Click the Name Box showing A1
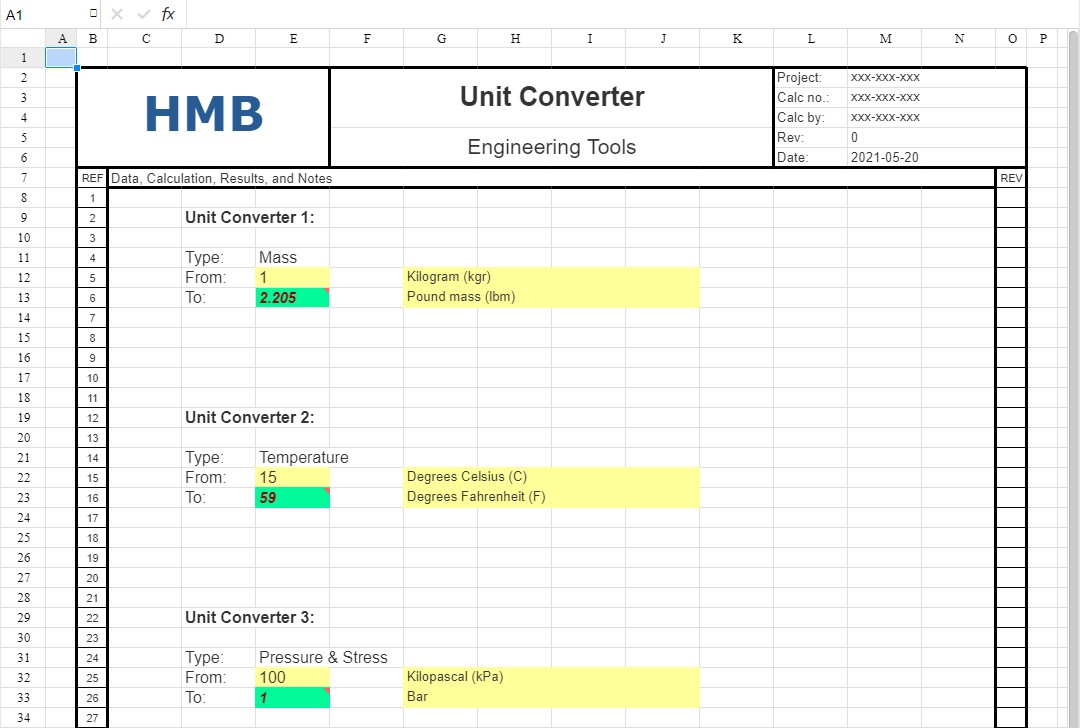This screenshot has width=1080, height=728. (x=40, y=14)
